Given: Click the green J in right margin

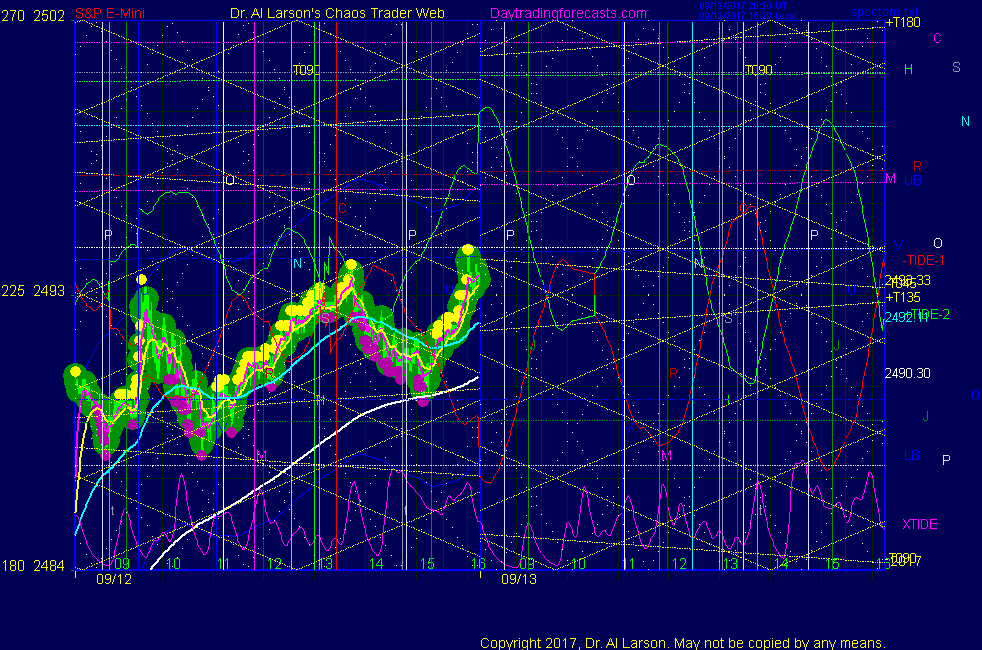Looking at the screenshot, I should (926, 416).
